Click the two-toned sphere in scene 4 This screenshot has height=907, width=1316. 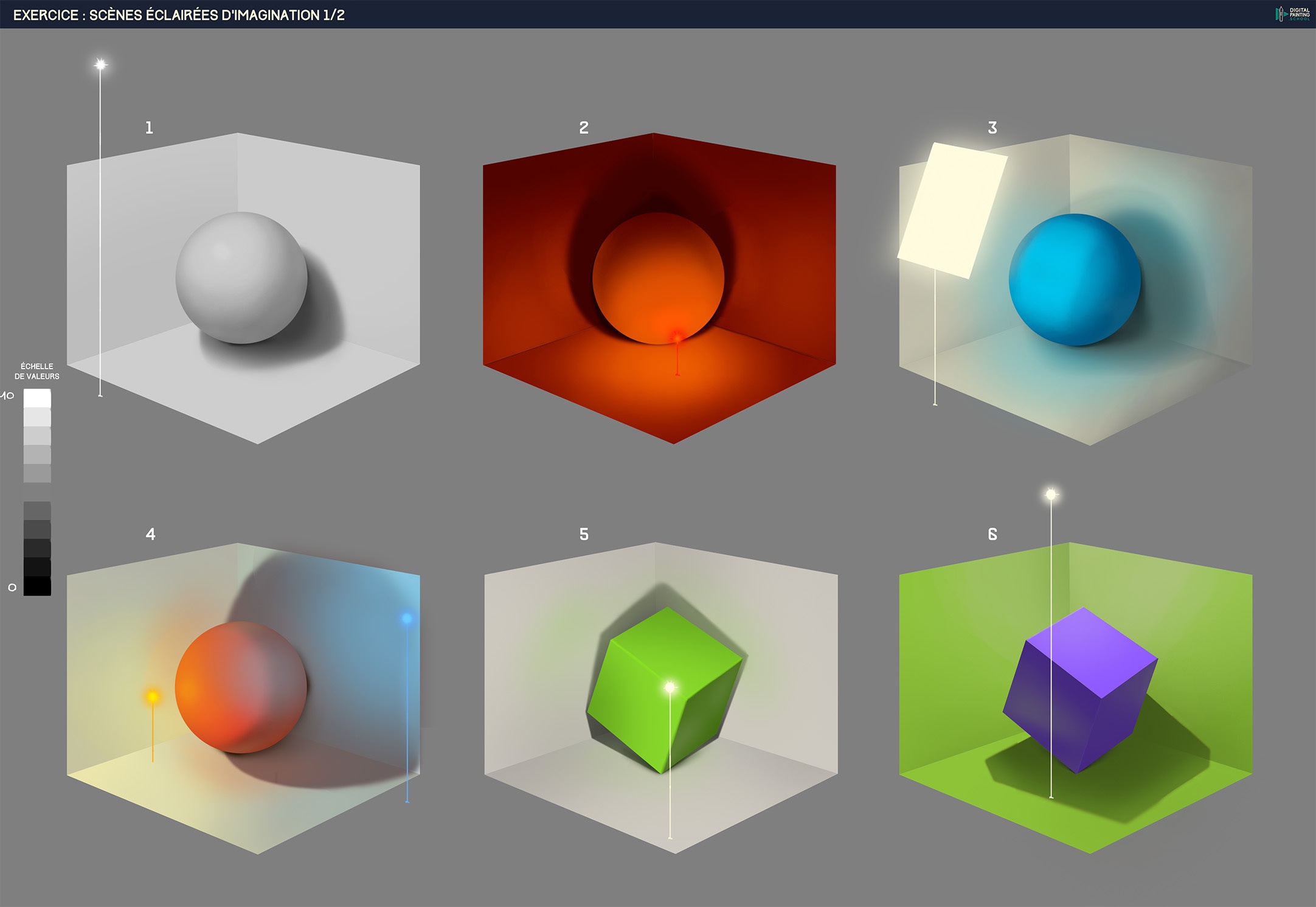click(241, 687)
